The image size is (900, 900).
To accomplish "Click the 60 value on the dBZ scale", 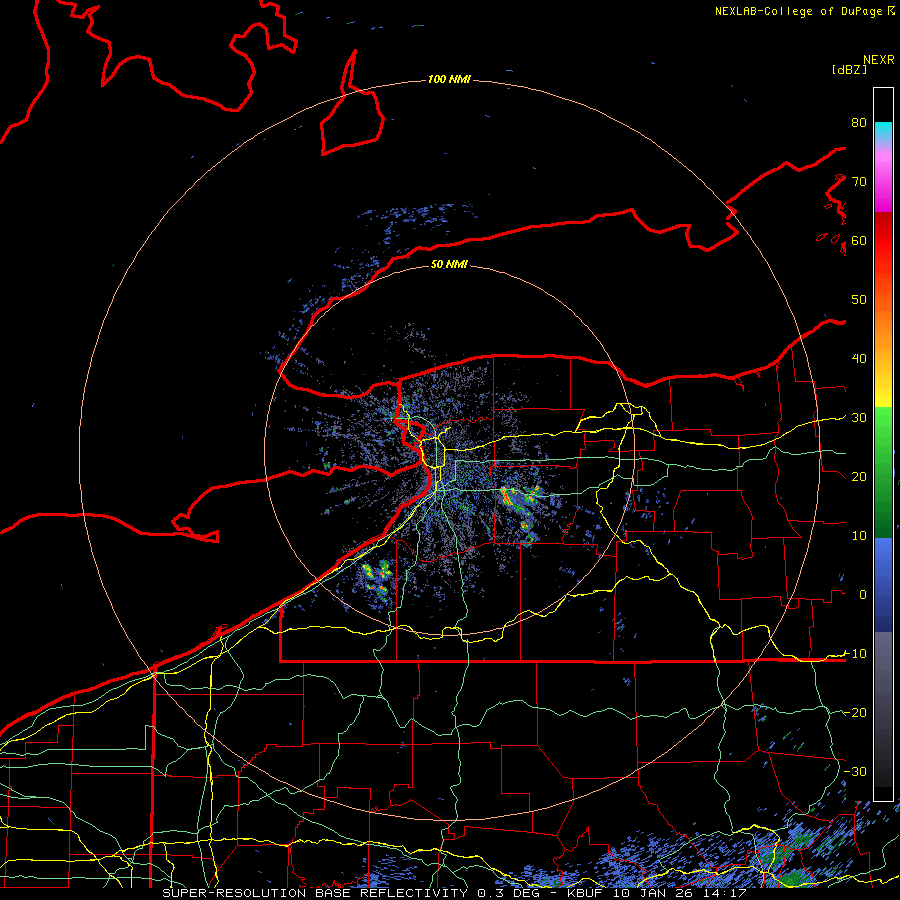I will click(x=859, y=240).
